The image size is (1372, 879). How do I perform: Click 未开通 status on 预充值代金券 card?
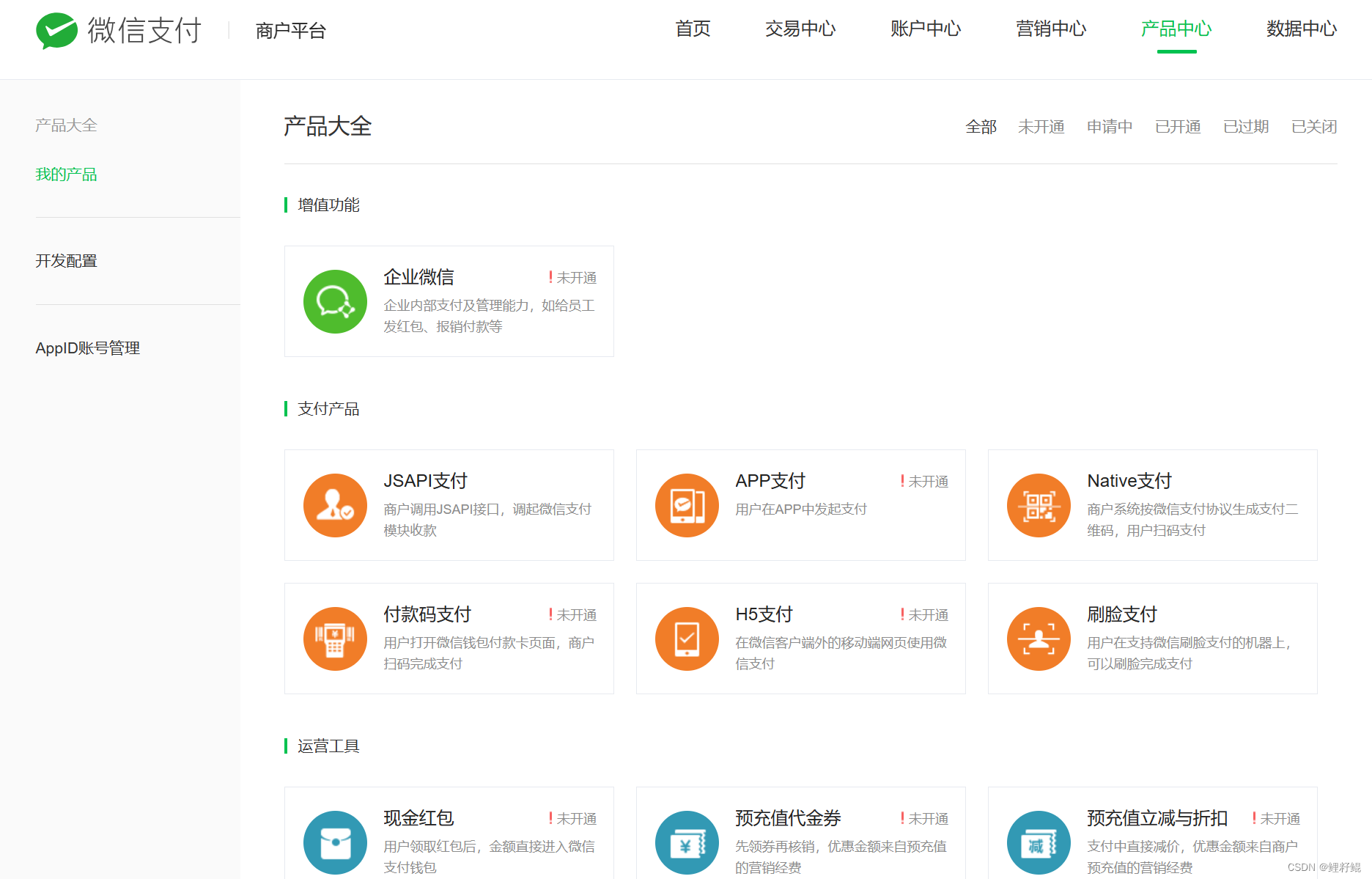925,819
